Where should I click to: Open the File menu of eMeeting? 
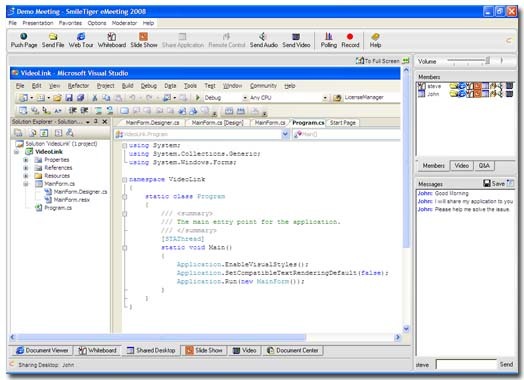click(x=13, y=23)
